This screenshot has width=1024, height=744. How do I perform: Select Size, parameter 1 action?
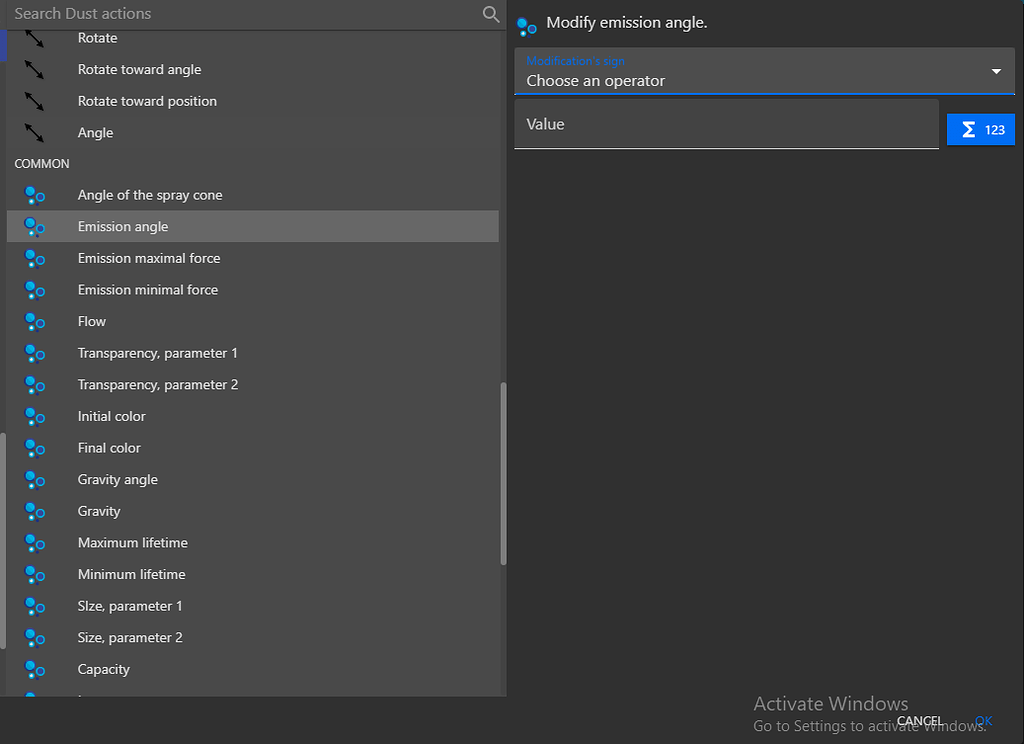253,606
